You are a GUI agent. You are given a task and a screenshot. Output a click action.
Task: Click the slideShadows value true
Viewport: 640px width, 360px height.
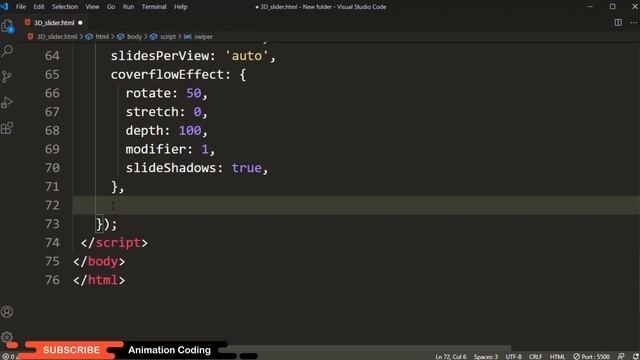pos(247,168)
